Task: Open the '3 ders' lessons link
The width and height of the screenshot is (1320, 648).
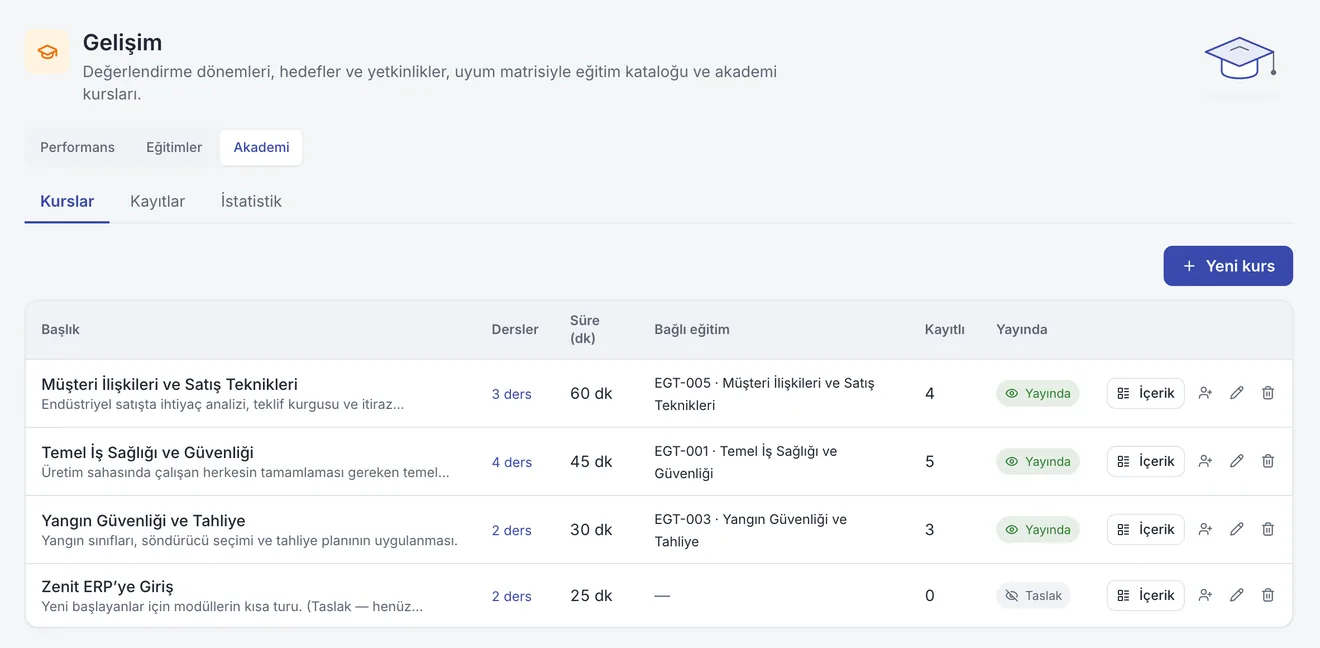Action: click(x=511, y=394)
